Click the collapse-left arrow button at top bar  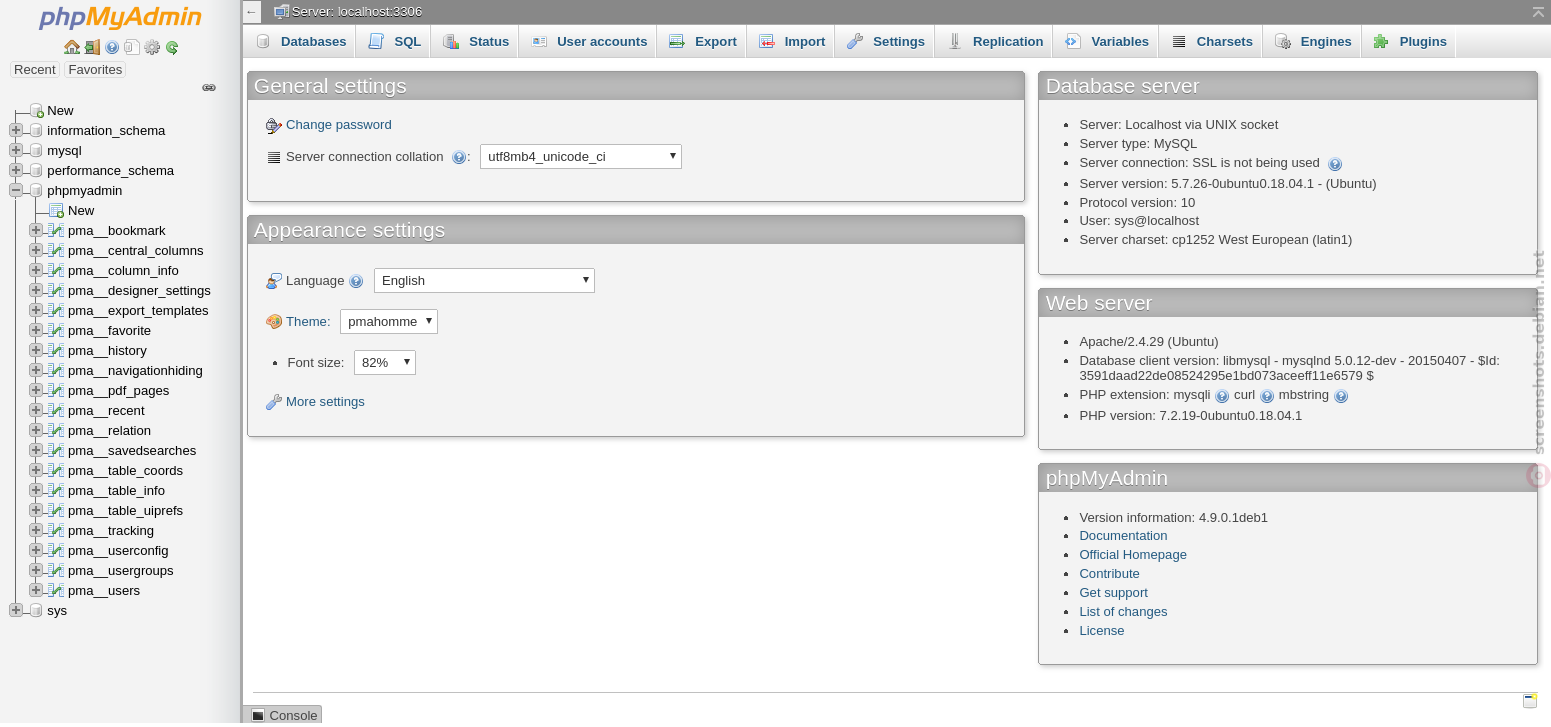click(x=251, y=11)
